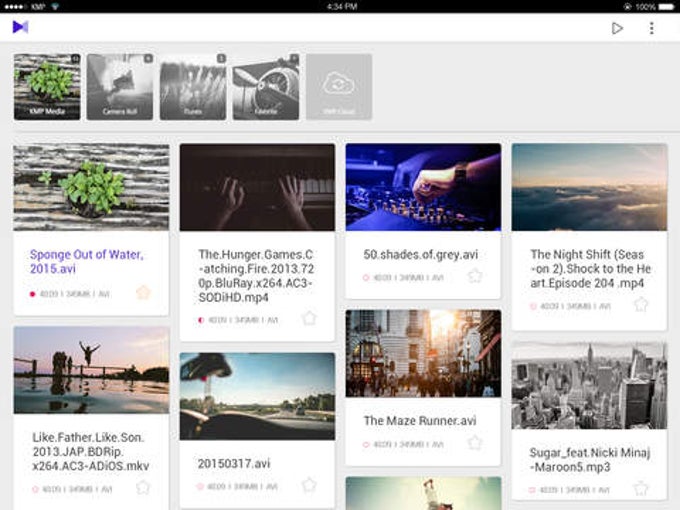Select title 'The.Hunger.Games.Catching.Fire' file name
Viewport: 680px width, 510px height.
point(256,276)
